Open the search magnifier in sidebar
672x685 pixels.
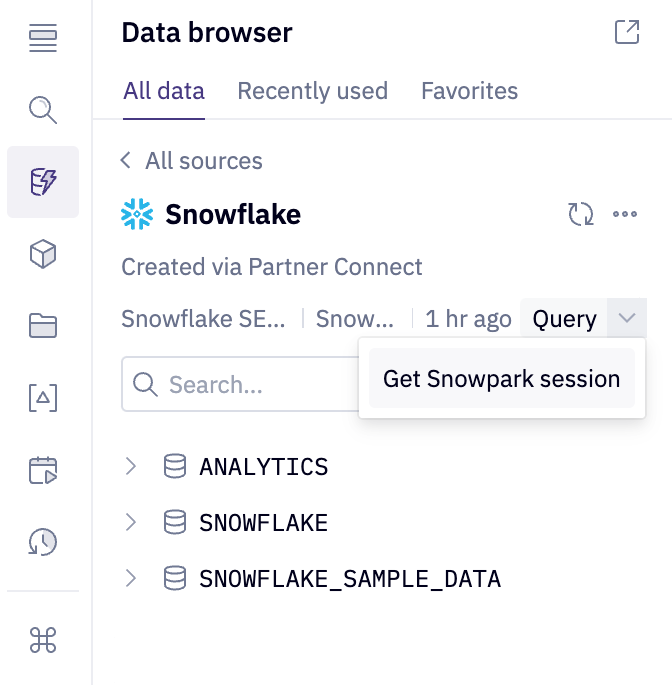tap(43, 109)
